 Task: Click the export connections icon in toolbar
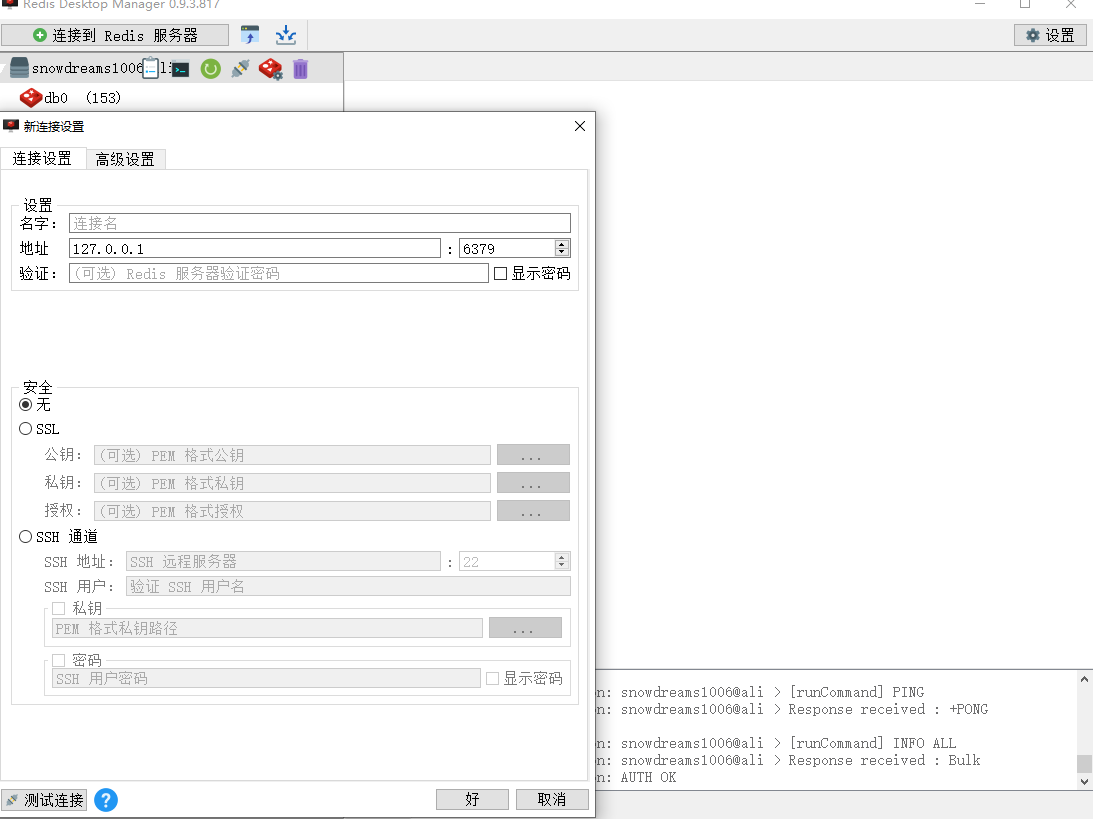[286, 35]
